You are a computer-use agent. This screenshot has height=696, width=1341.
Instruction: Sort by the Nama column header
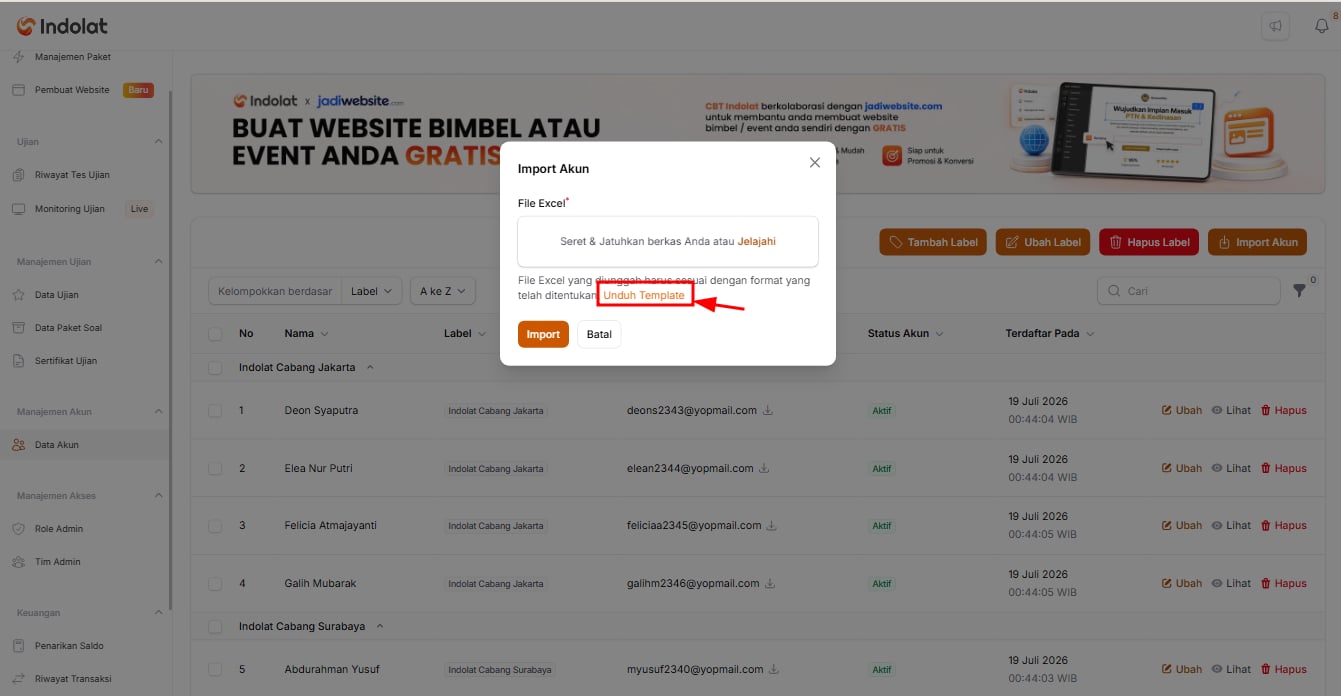(306, 333)
